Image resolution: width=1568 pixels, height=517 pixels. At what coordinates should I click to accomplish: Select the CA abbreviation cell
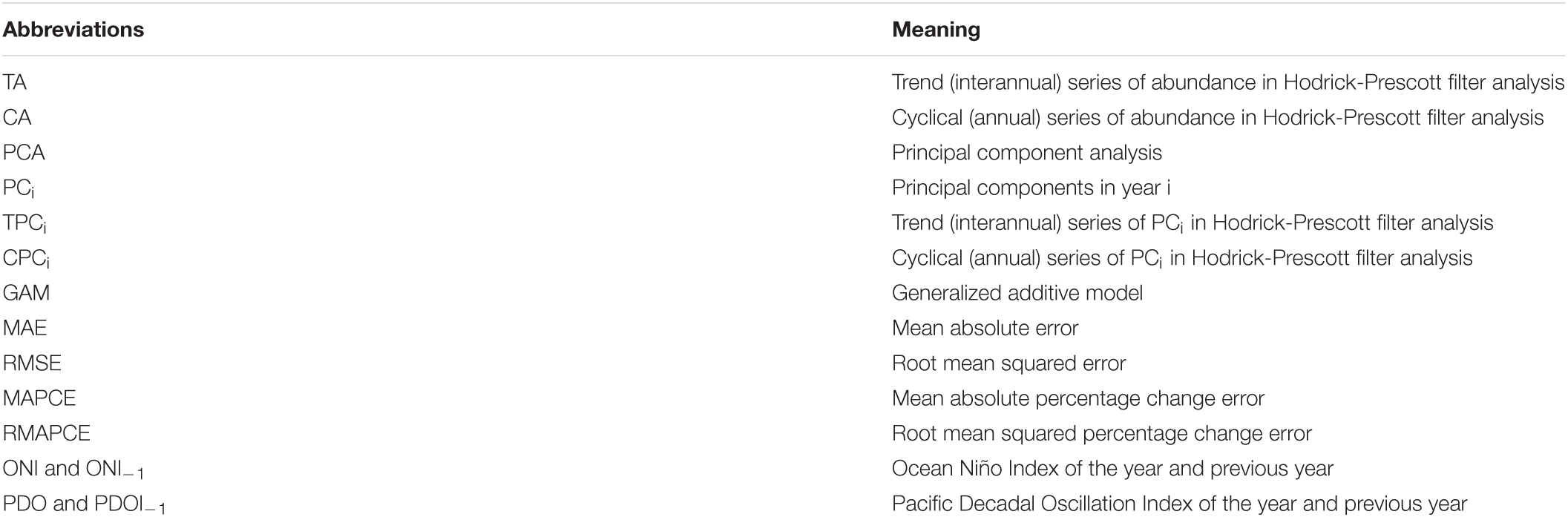(x=17, y=117)
